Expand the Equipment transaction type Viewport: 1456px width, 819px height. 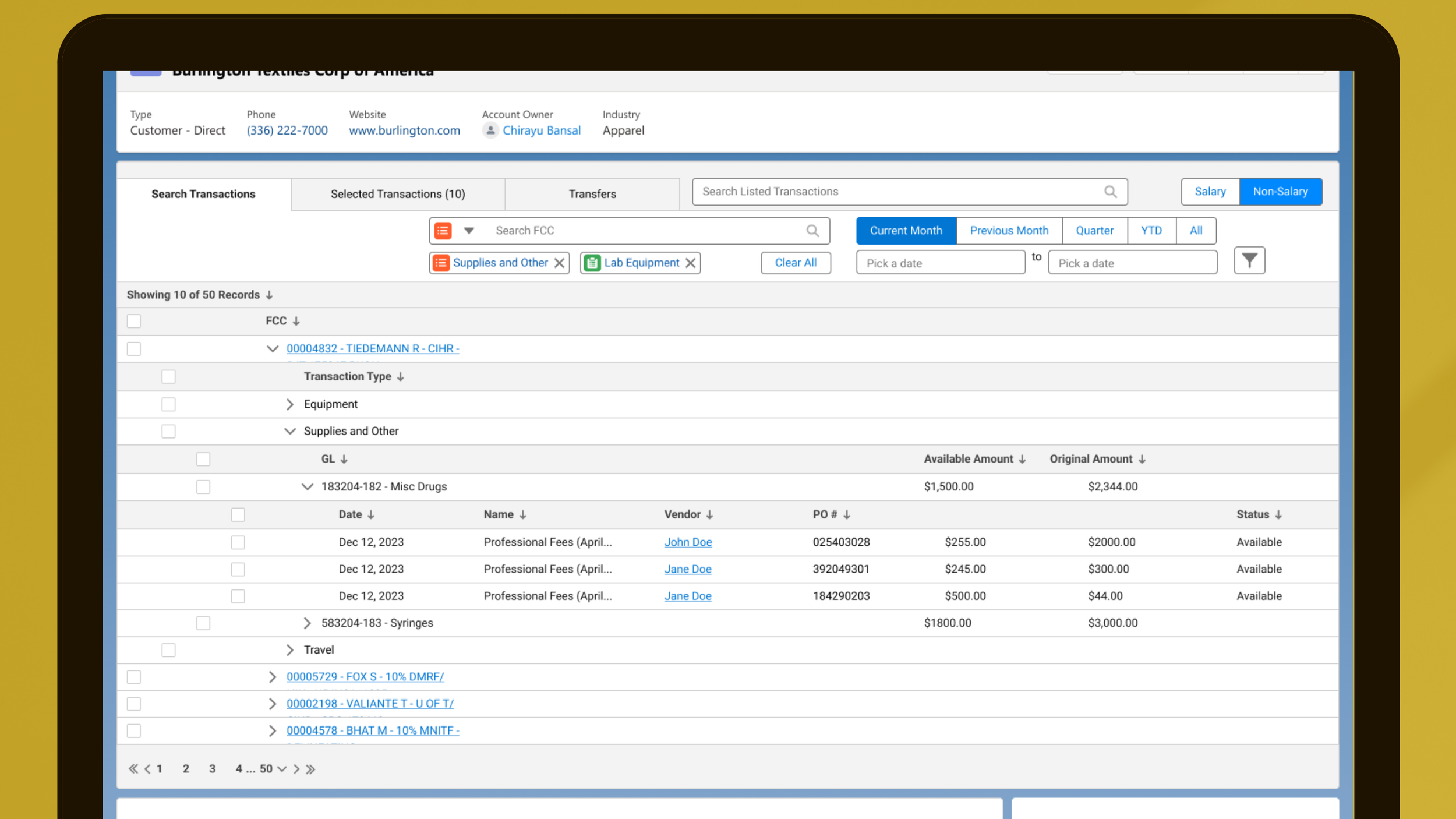point(289,404)
